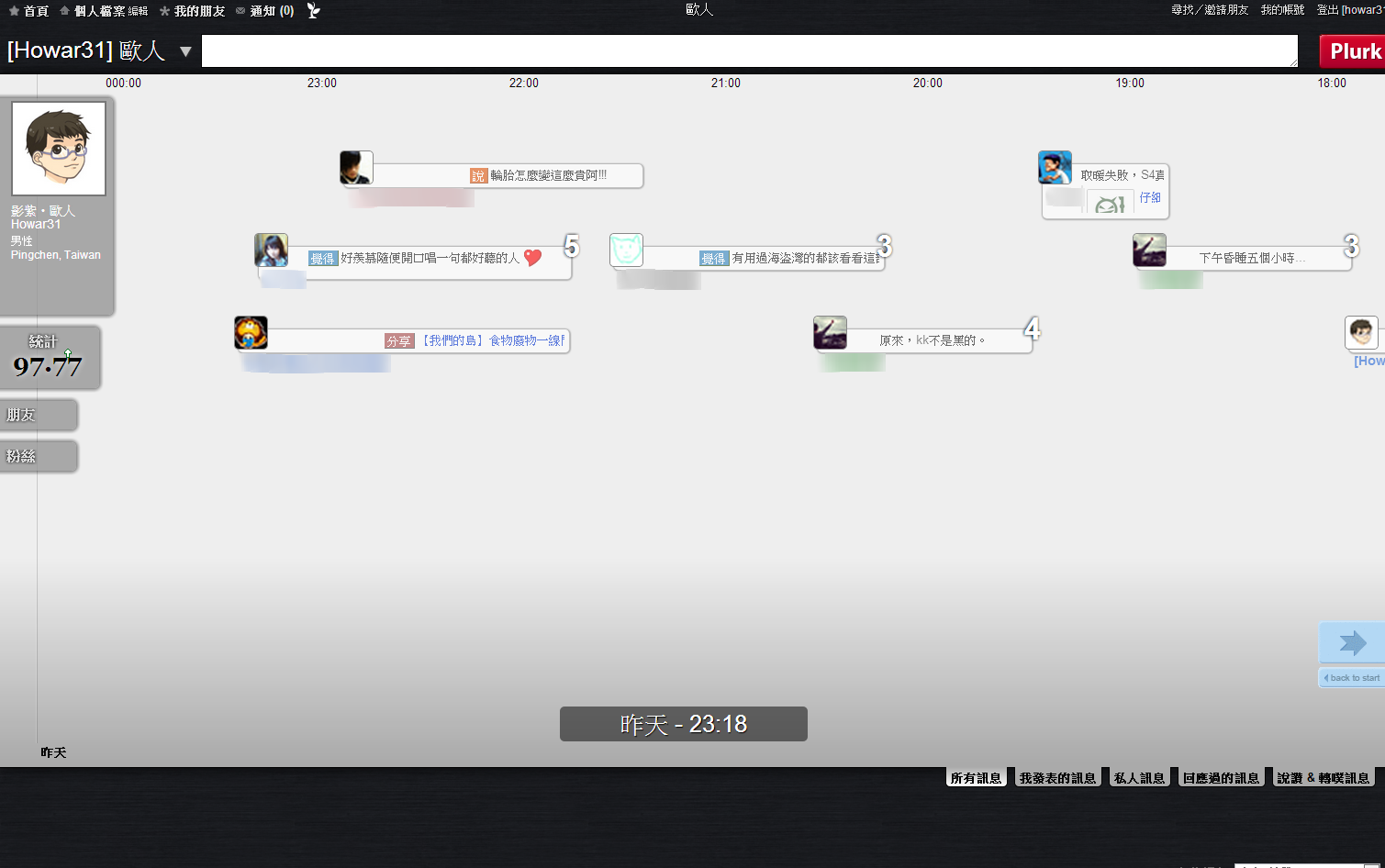Switch to 我發表的訊息 tab

coord(1057,778)
